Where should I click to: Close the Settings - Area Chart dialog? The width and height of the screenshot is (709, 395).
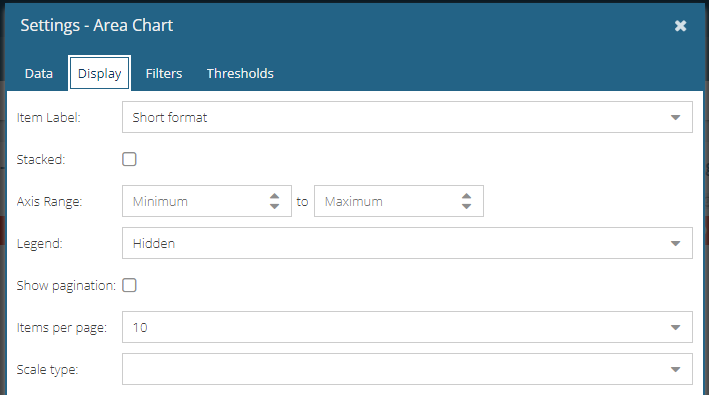(680, 26)
